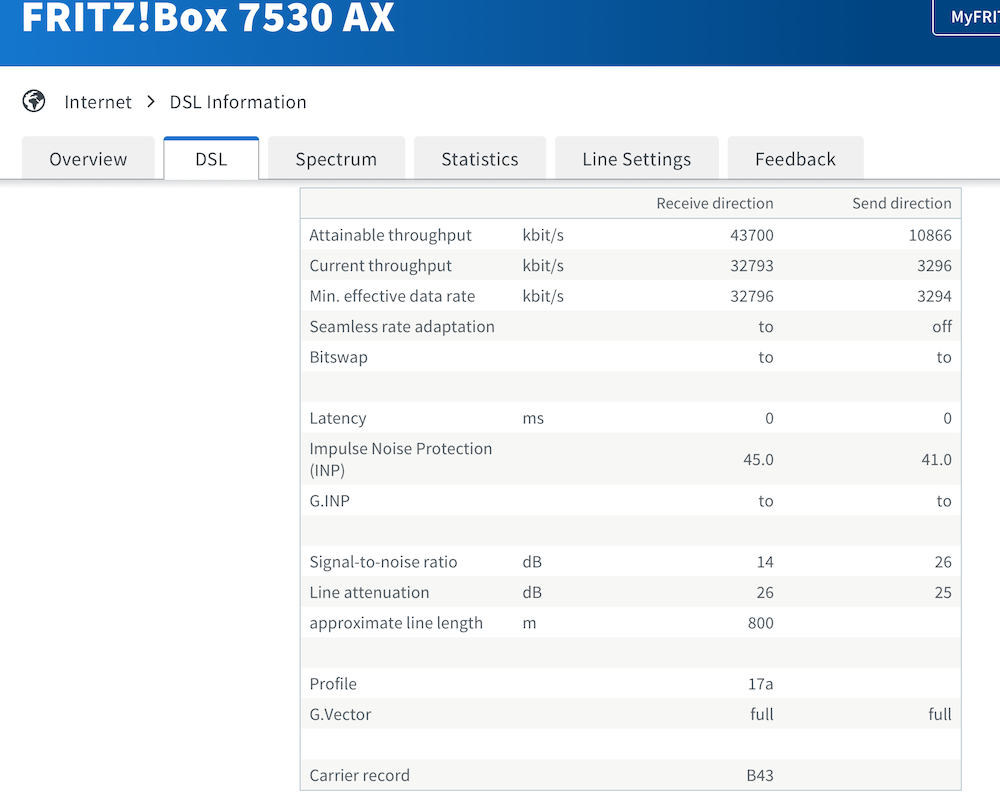Click the Seamless rate adaptation label

(x=402, y=327)
